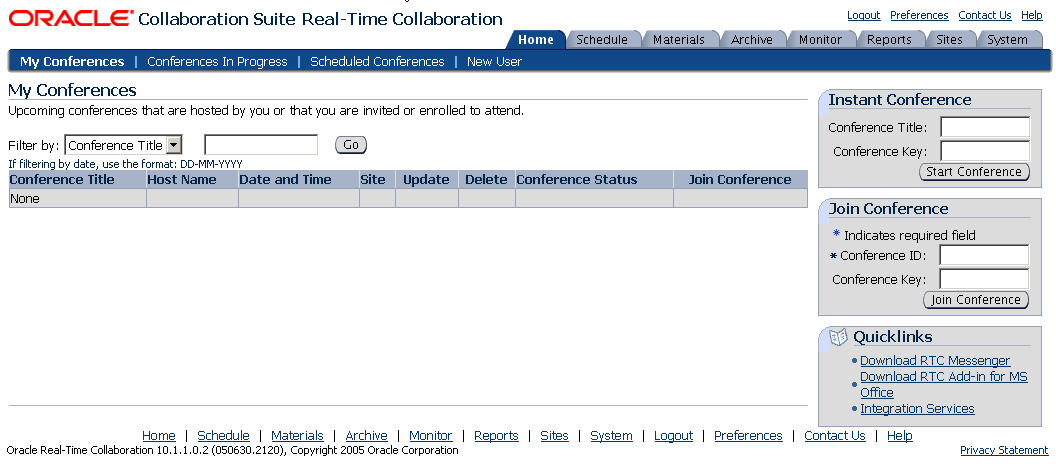
Task: Click the Delete column header
Action: pyautogui.click(x=486, y=180)
